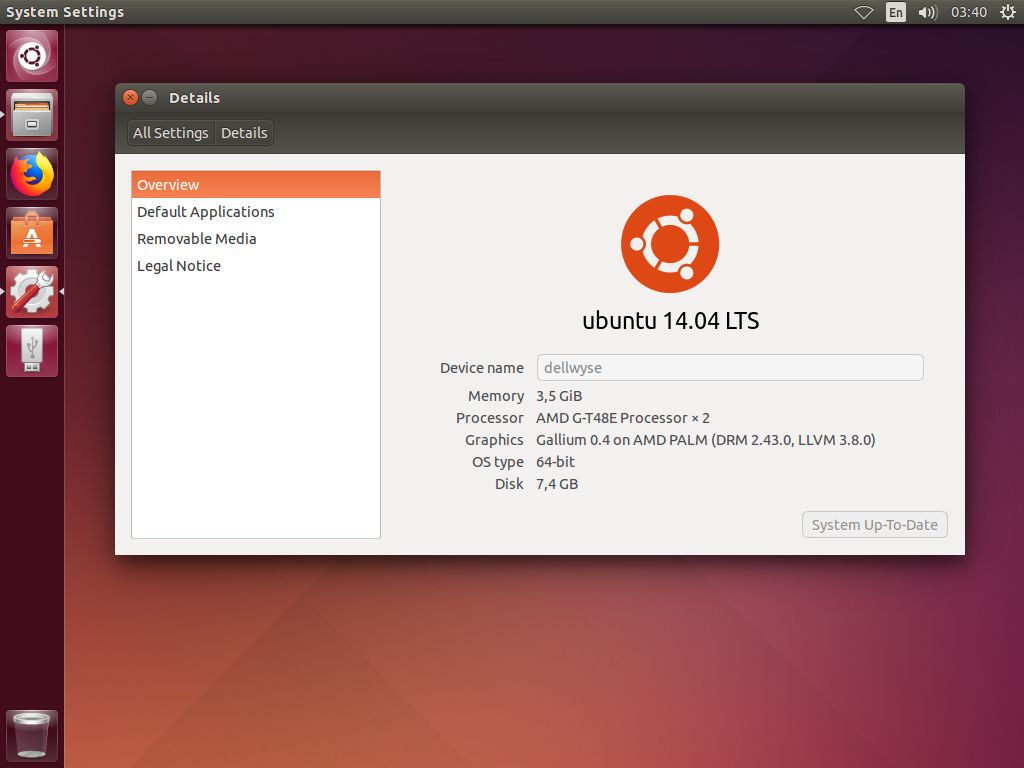The height and width of the screenshot is (768, 1024).
Task: Click the System Up-To-Date button
Action: [x=874, y=524]
